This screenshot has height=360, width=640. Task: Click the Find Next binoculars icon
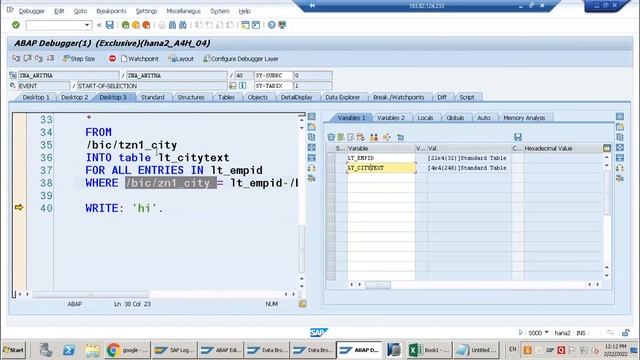coord(183,25)
